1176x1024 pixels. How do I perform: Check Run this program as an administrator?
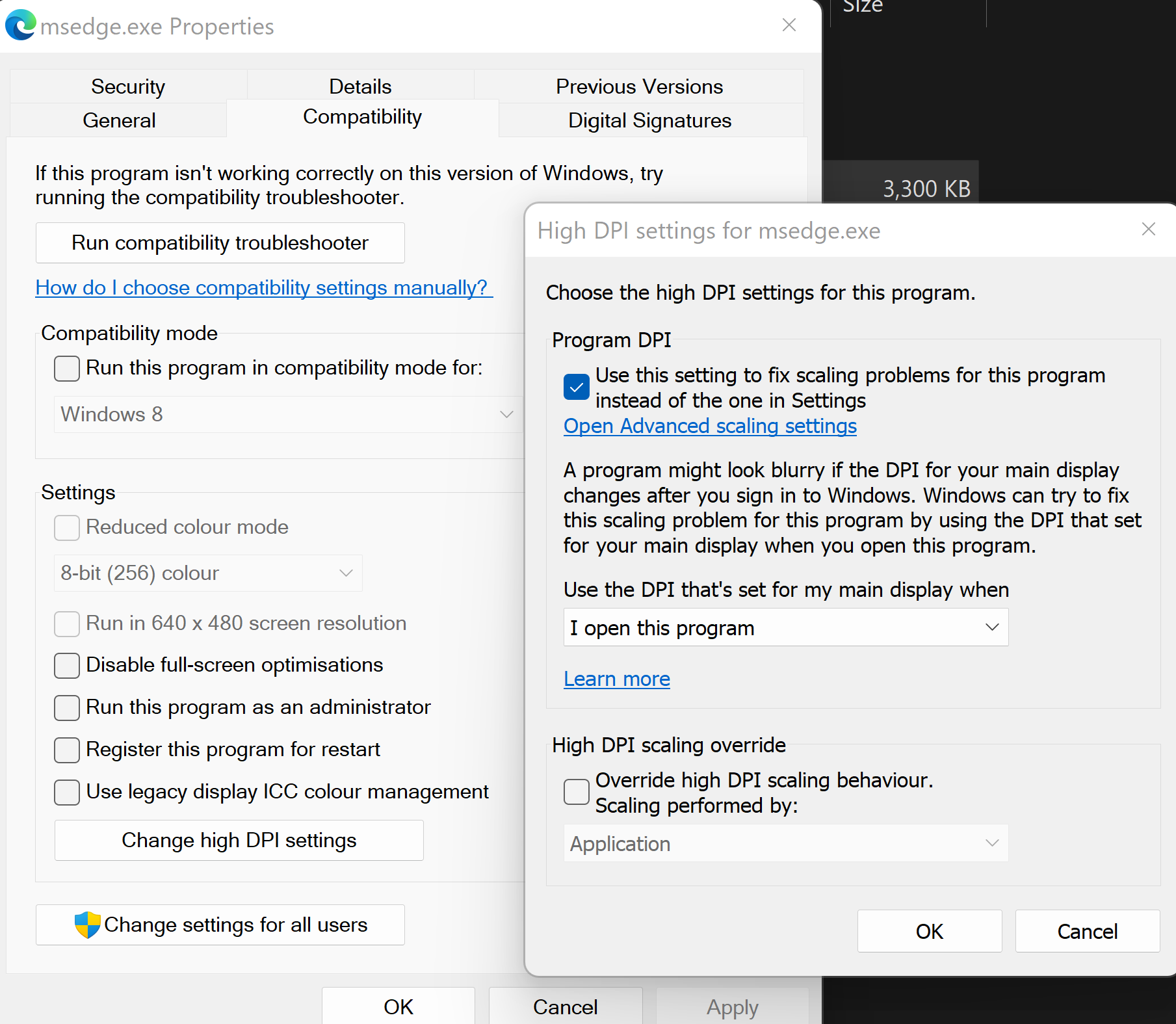[67, 707]
